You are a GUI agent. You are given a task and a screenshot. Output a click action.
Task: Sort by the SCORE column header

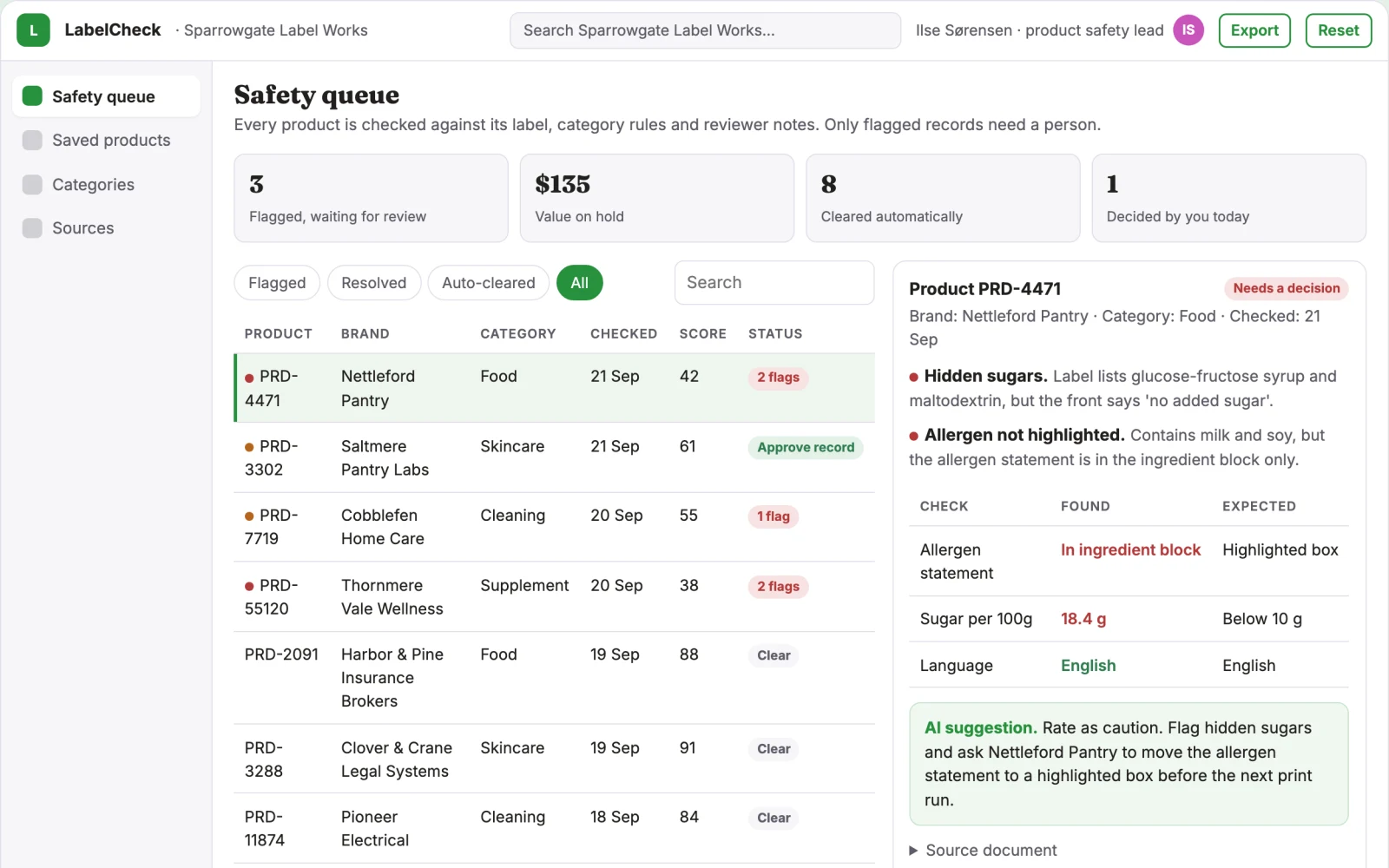(x=702, y=333)
